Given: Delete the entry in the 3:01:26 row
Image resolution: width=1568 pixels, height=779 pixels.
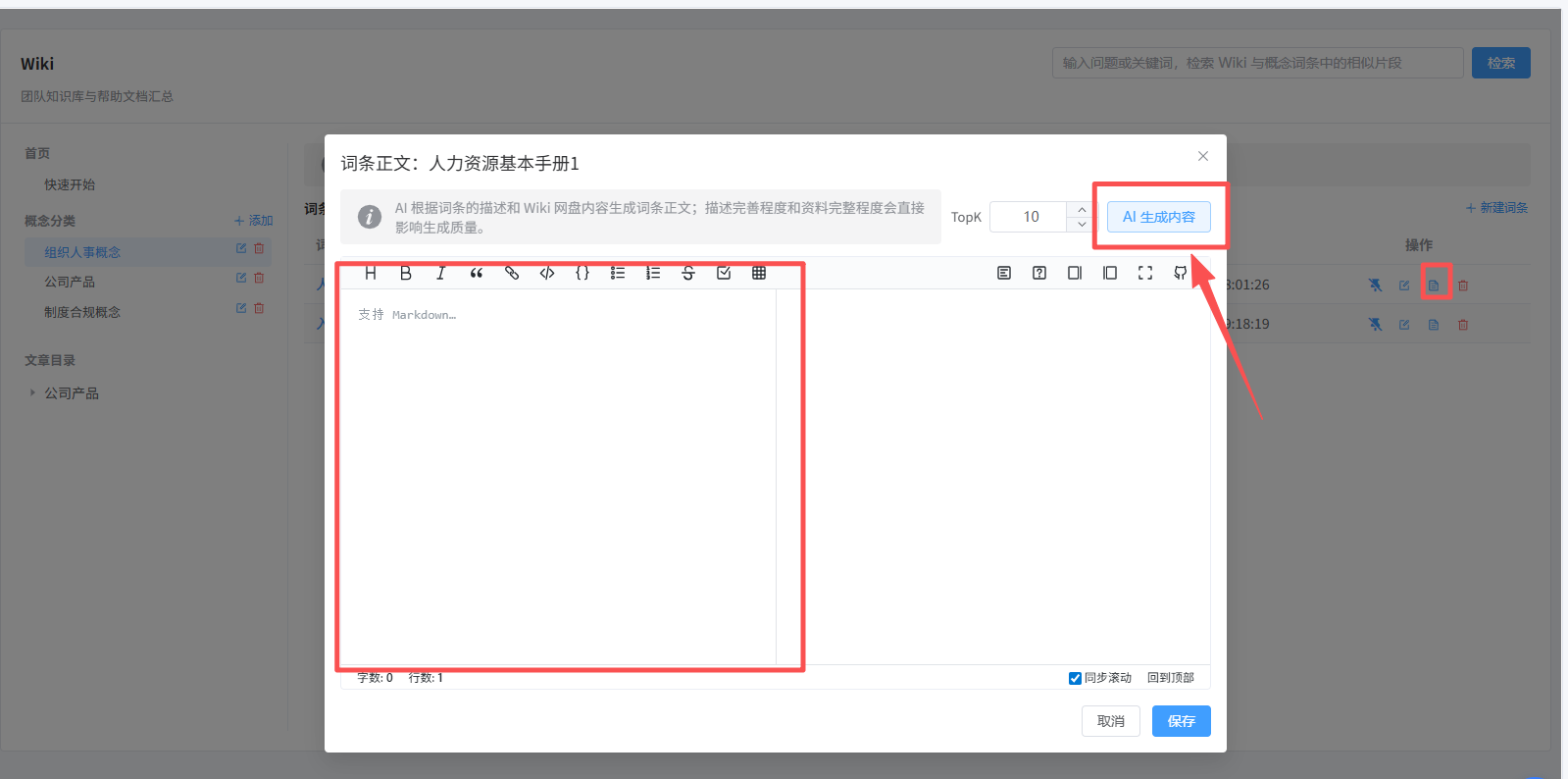Looking at the screenshot, I should coord(1463,286).
